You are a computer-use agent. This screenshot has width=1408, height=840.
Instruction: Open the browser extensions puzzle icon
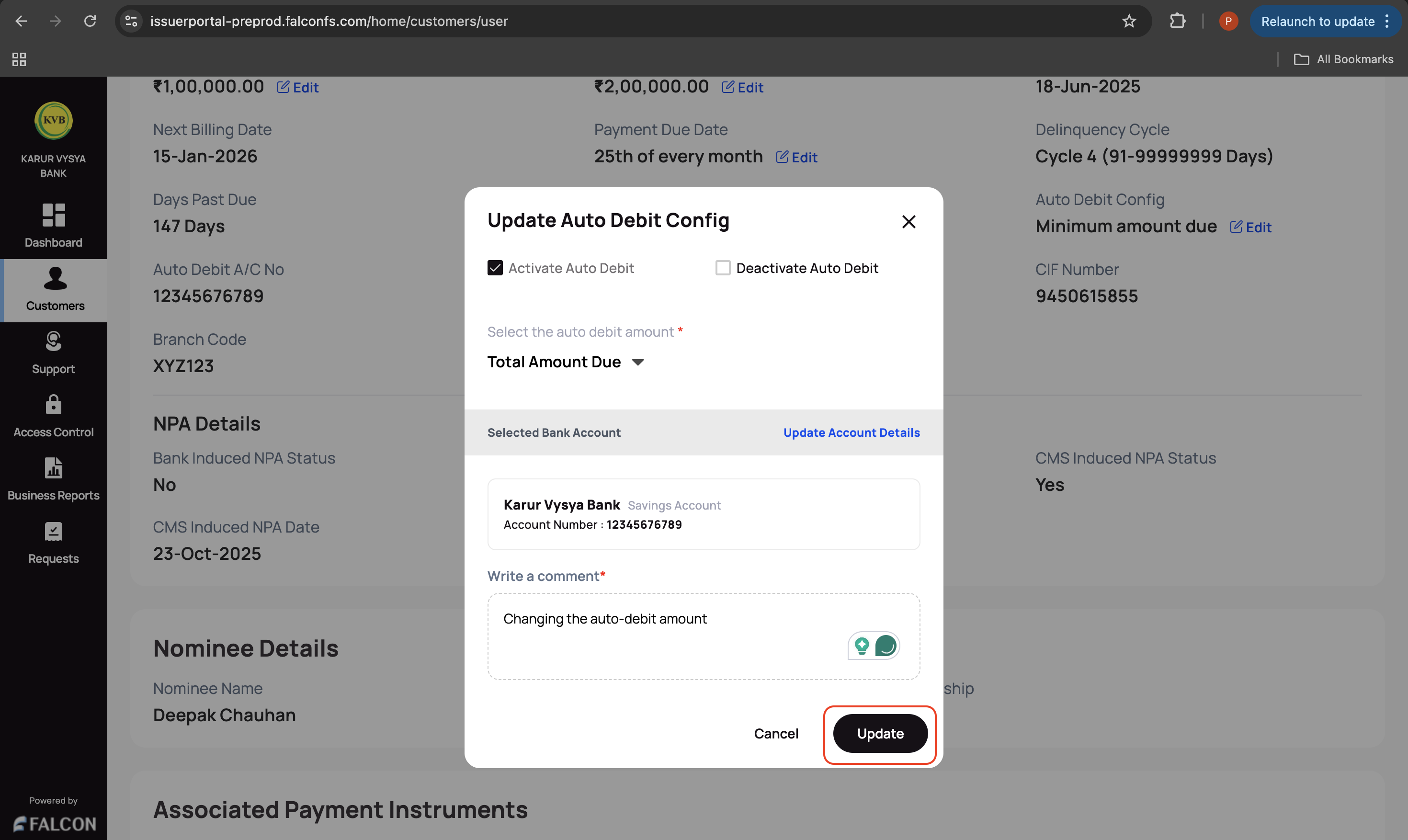click(x=1177, y=22)
